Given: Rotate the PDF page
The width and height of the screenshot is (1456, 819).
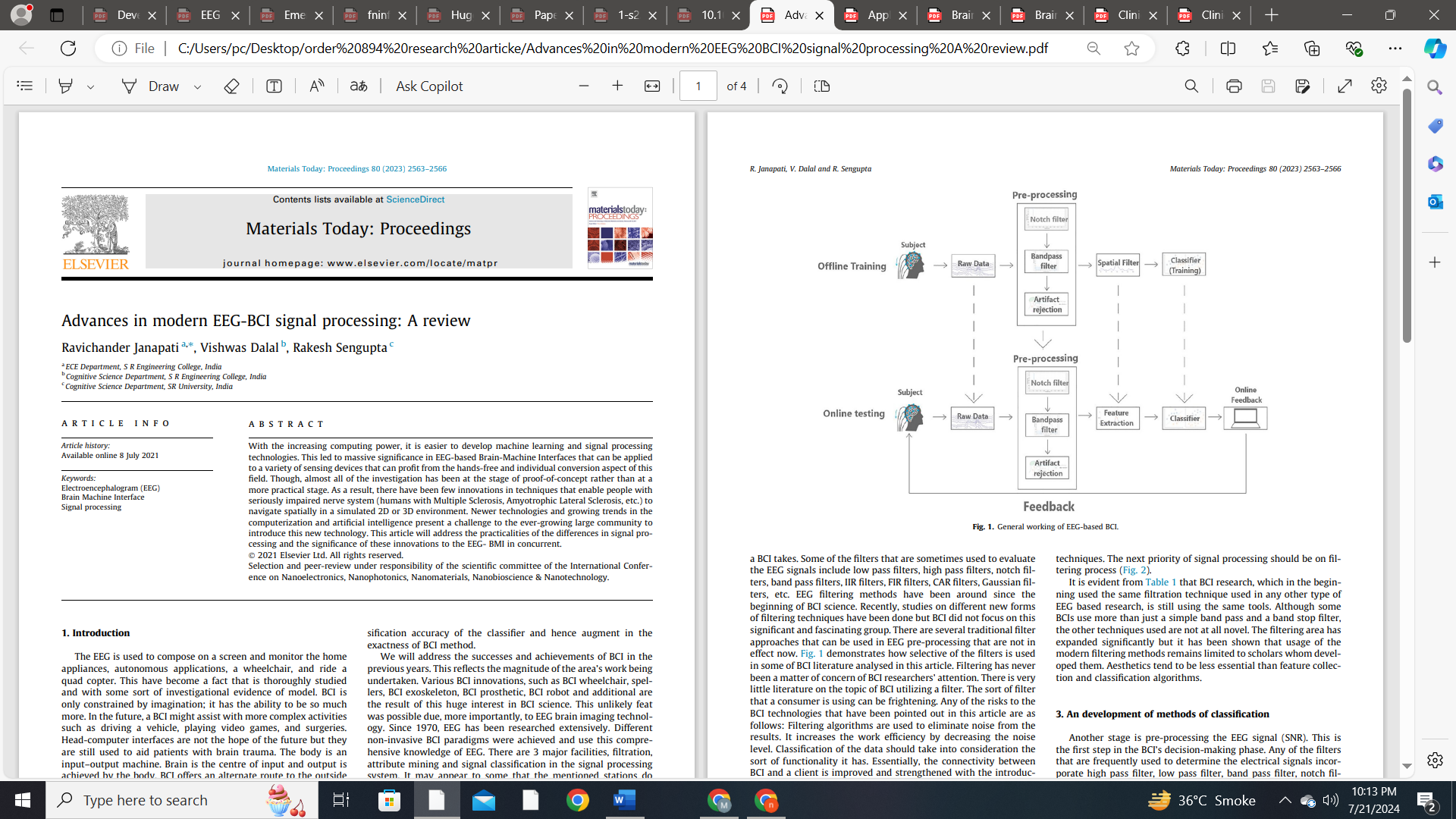Looking at the screenshot, I should tap(780, 86).
